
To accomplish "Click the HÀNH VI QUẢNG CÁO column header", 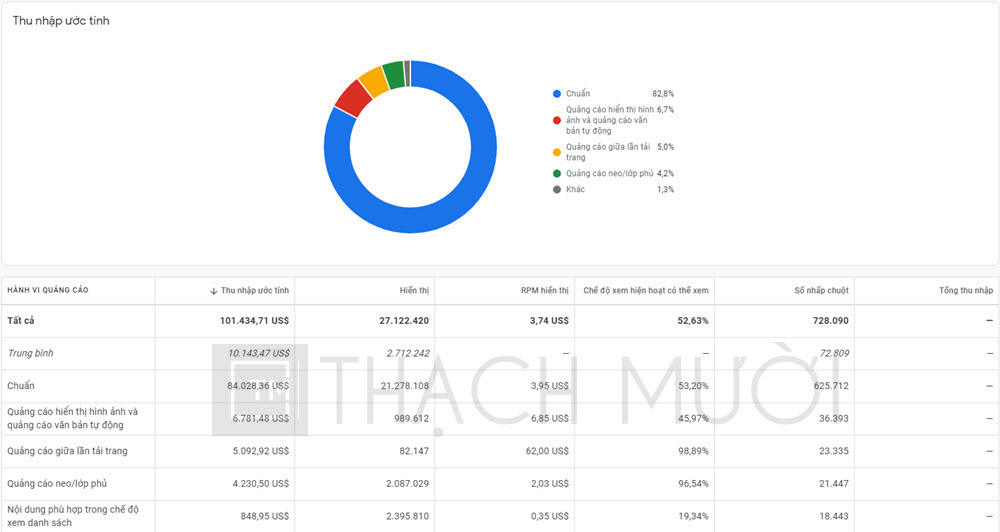I will click(48, 291).
